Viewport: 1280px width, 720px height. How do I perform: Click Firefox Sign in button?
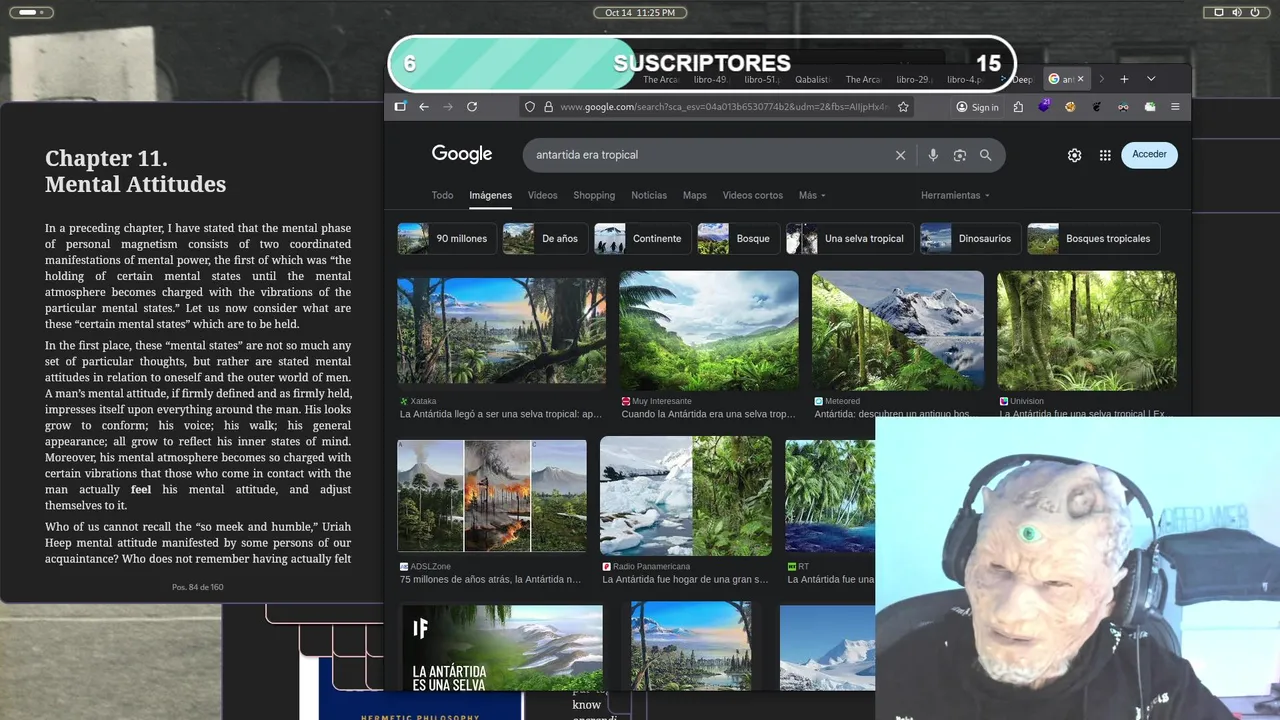point(977,107)
